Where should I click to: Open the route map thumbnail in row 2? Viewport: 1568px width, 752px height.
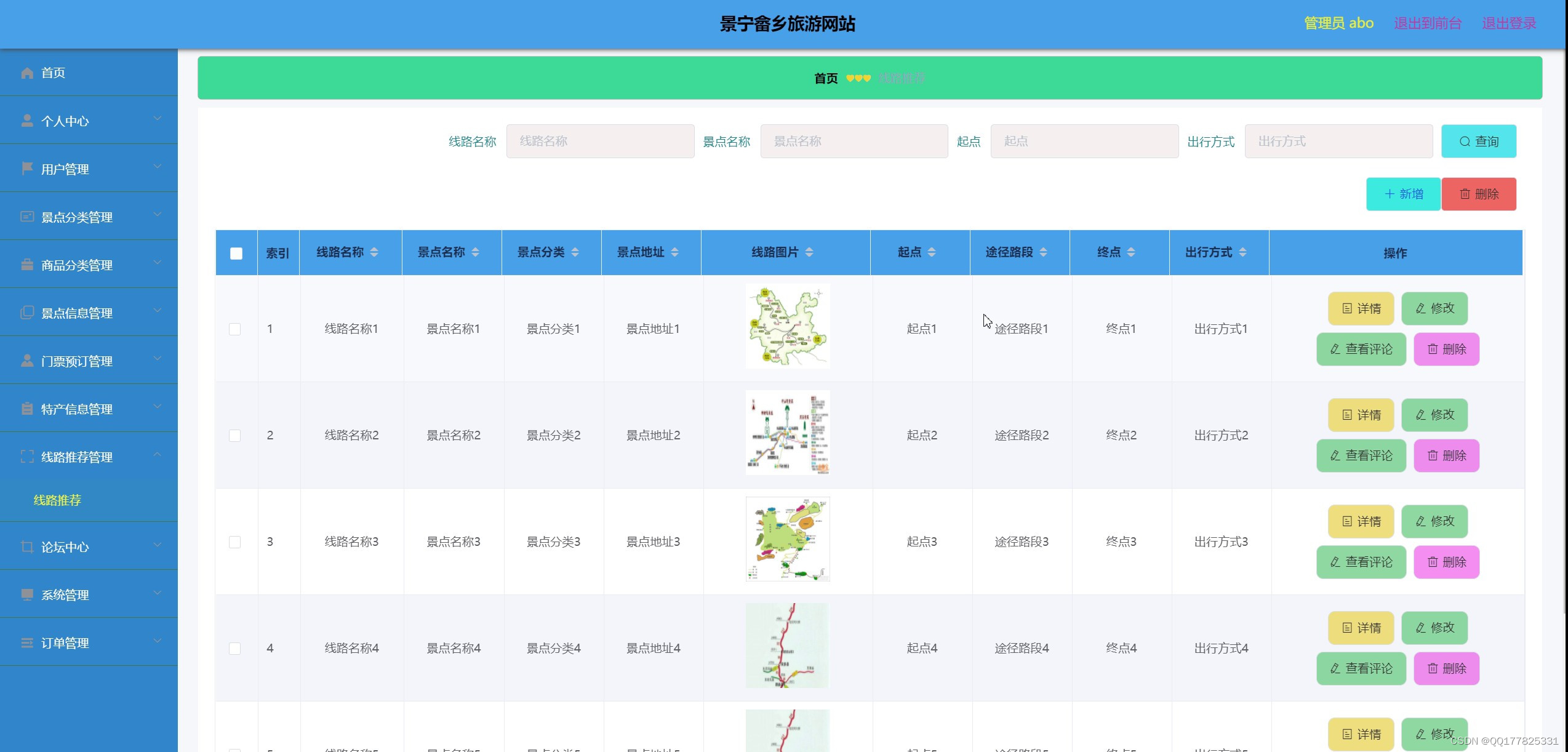(x=788, y=433)
